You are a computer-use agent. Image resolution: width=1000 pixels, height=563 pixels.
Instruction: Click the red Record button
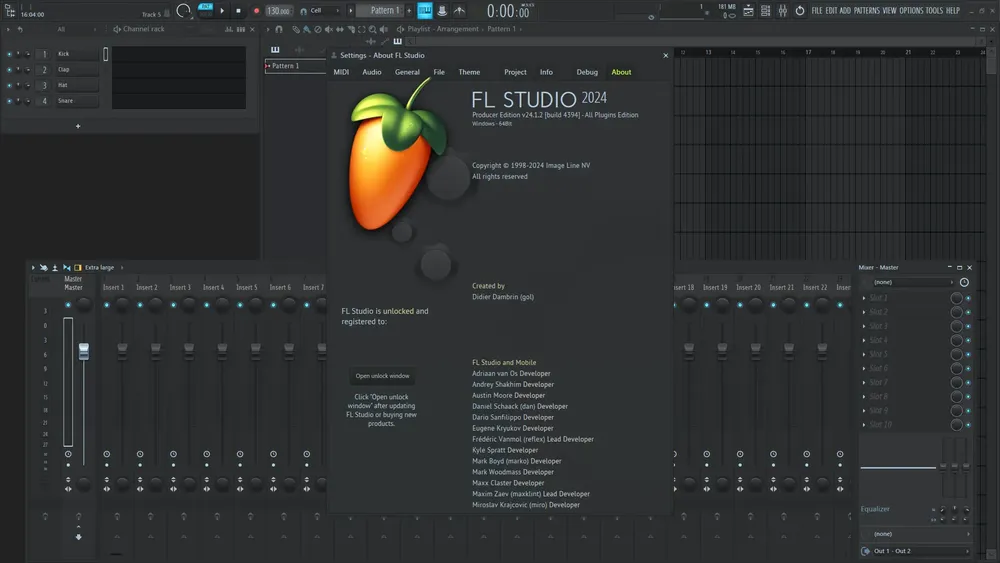(256, 11)
